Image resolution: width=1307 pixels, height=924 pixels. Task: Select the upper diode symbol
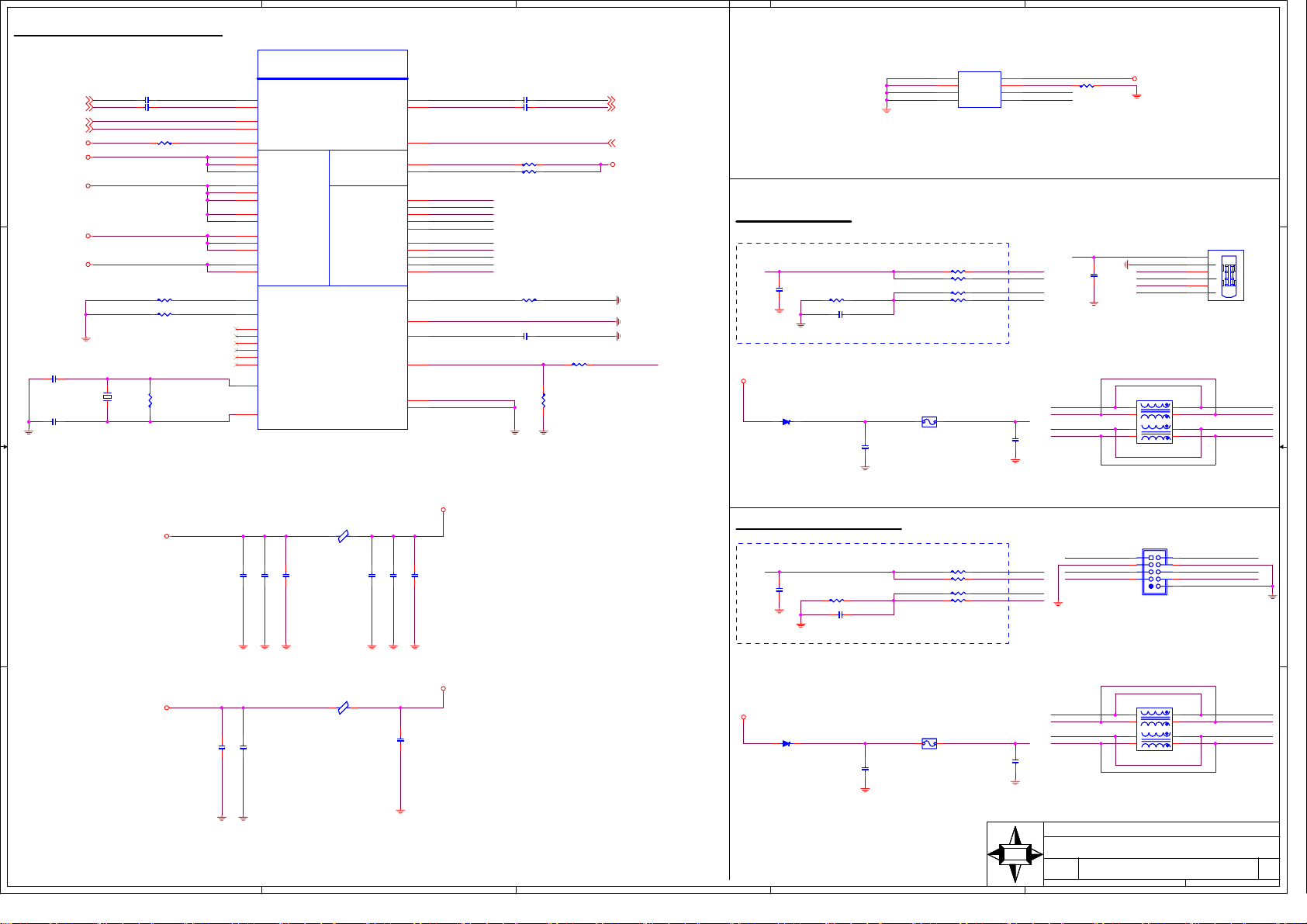tap(787, 422)
